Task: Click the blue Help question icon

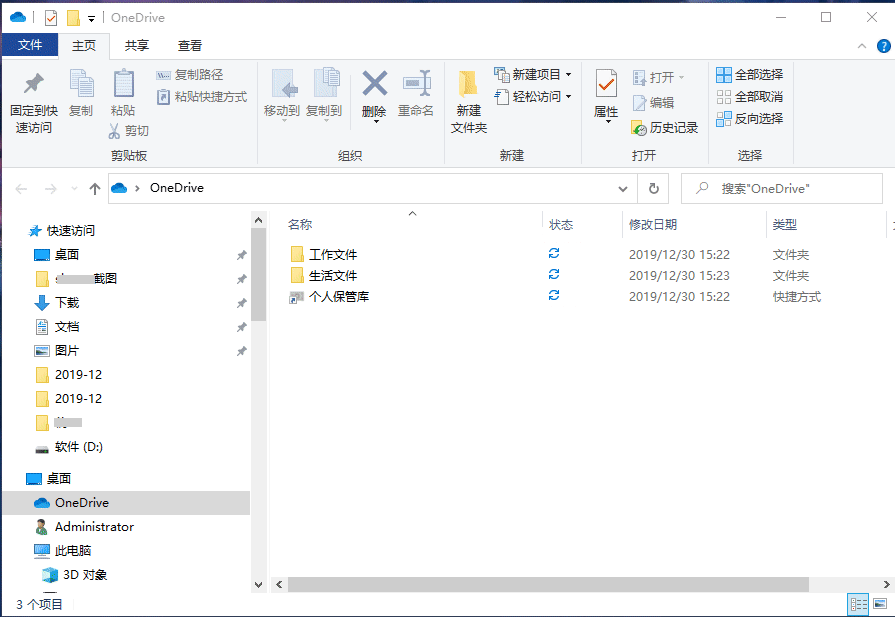Action: [x=883, y=46]
